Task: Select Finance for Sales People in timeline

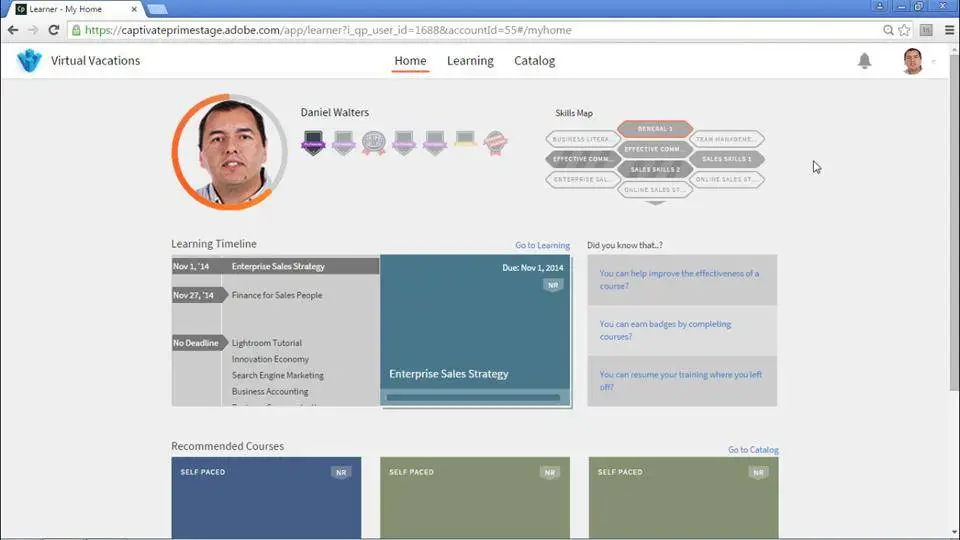Action: pyautogui.click(x=277, y=295)
